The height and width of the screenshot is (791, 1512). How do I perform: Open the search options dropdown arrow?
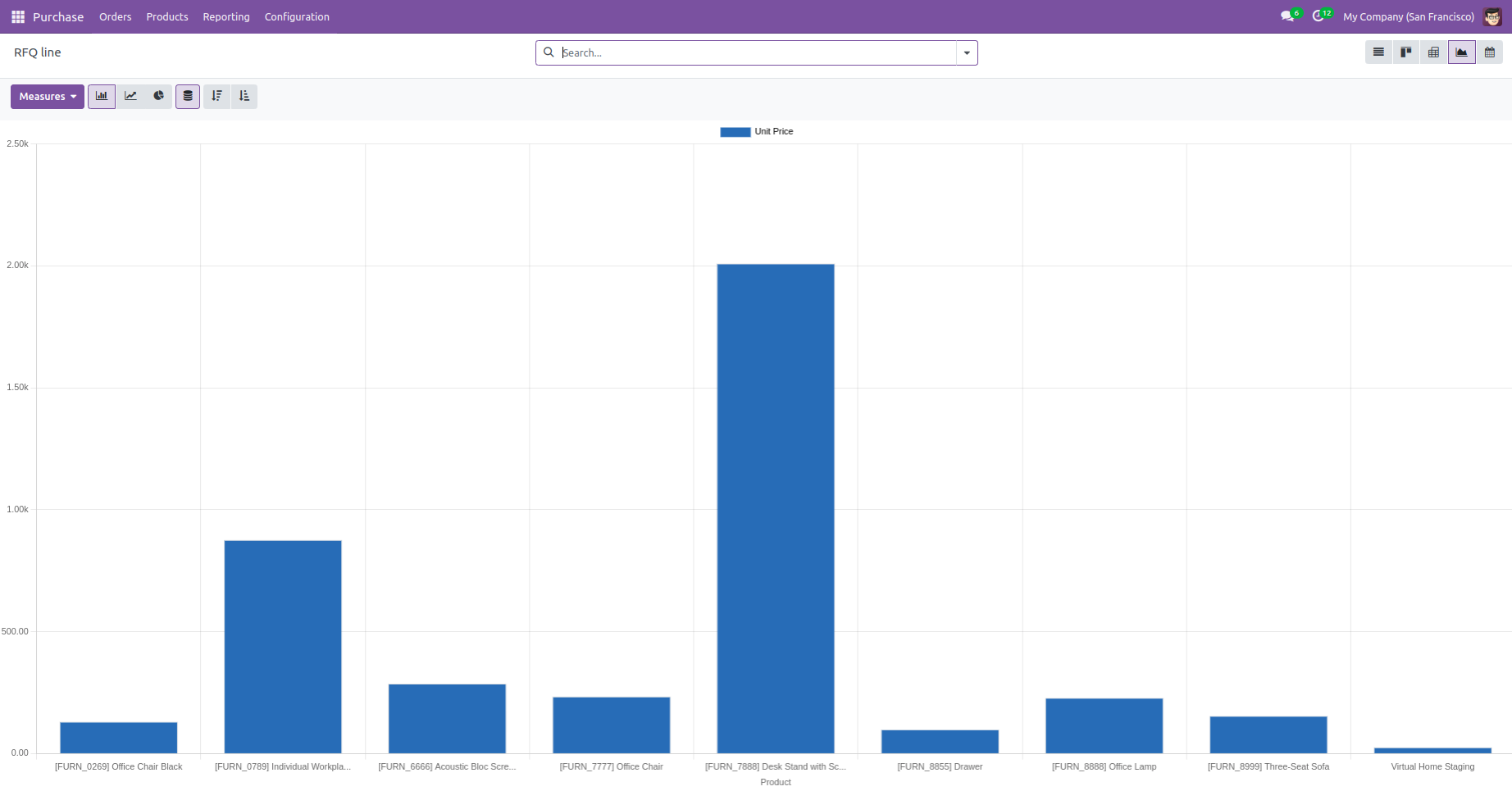[967, 53]
